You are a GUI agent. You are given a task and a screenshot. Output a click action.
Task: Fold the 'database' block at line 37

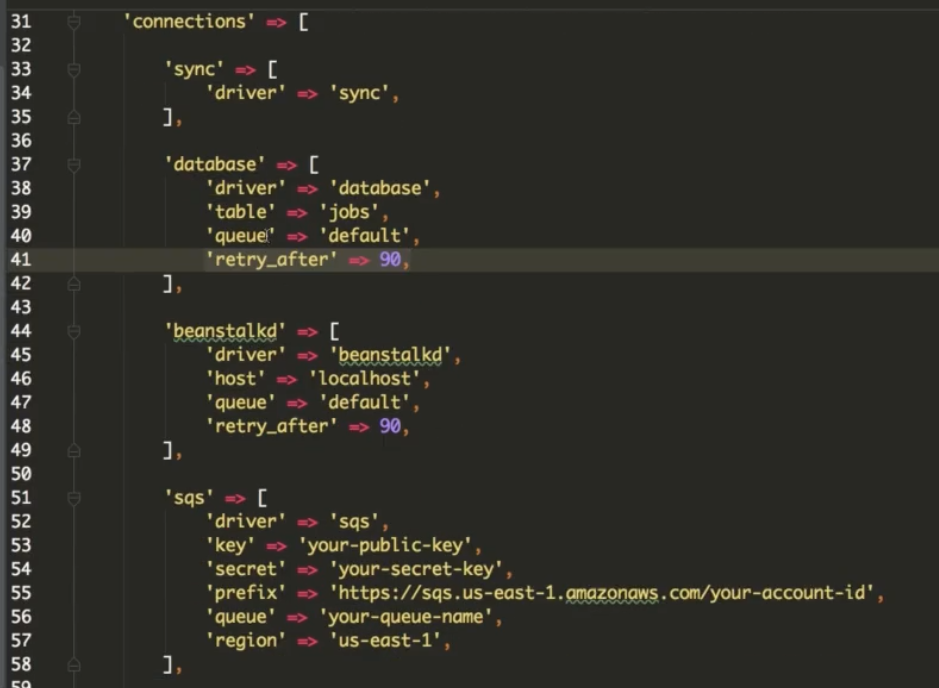(74, 165)
